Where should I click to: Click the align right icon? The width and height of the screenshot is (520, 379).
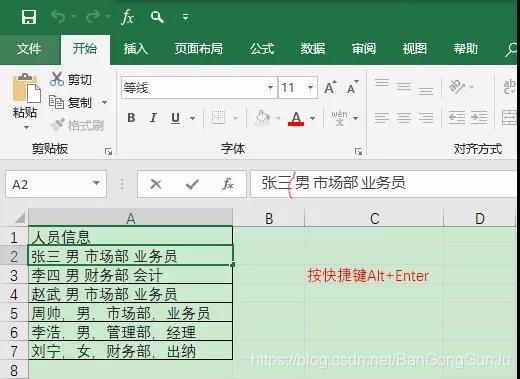click(x=426, y=118)
